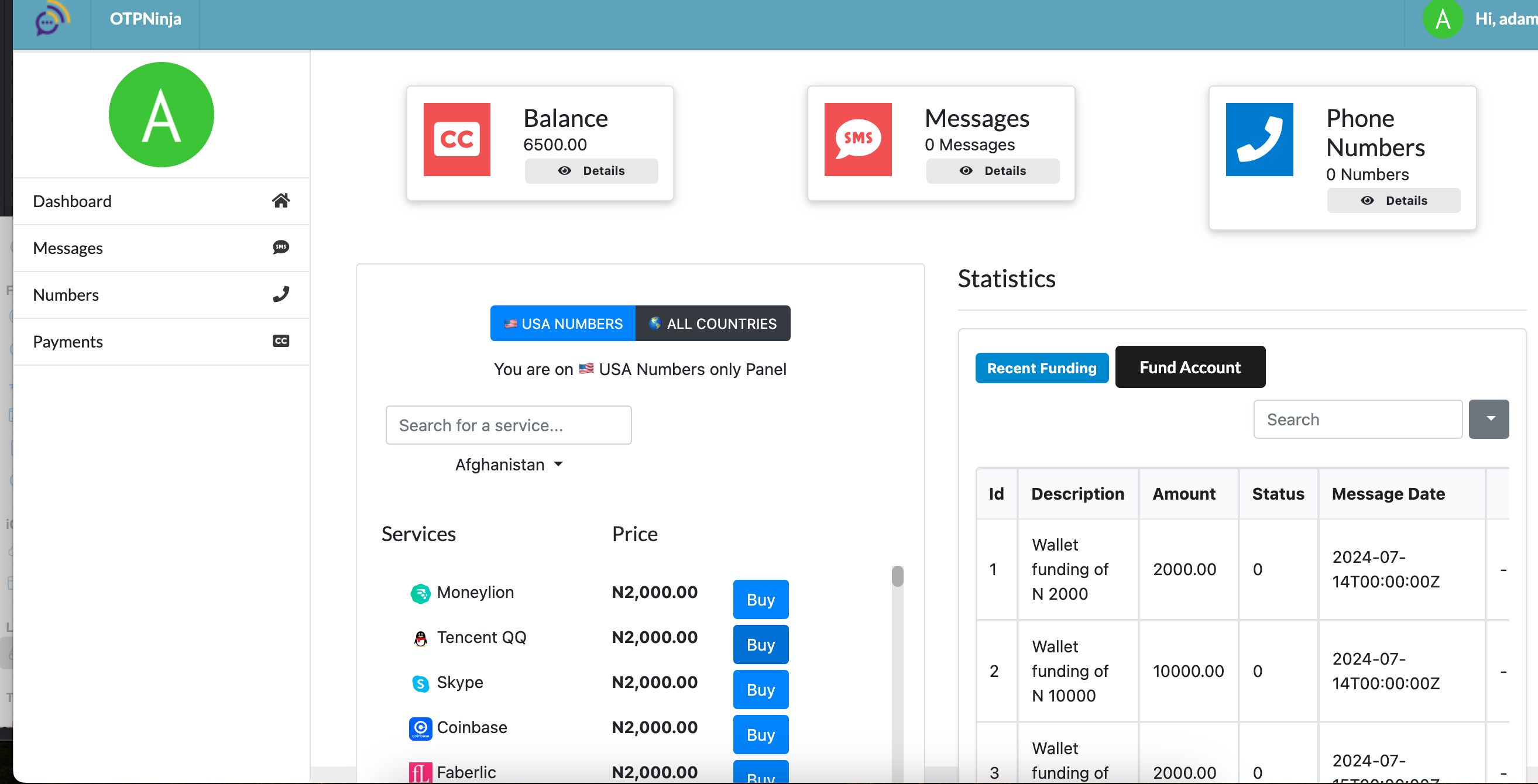Sort by the Status column header
The image size is (1538, 784).
tap(1278, 494)
